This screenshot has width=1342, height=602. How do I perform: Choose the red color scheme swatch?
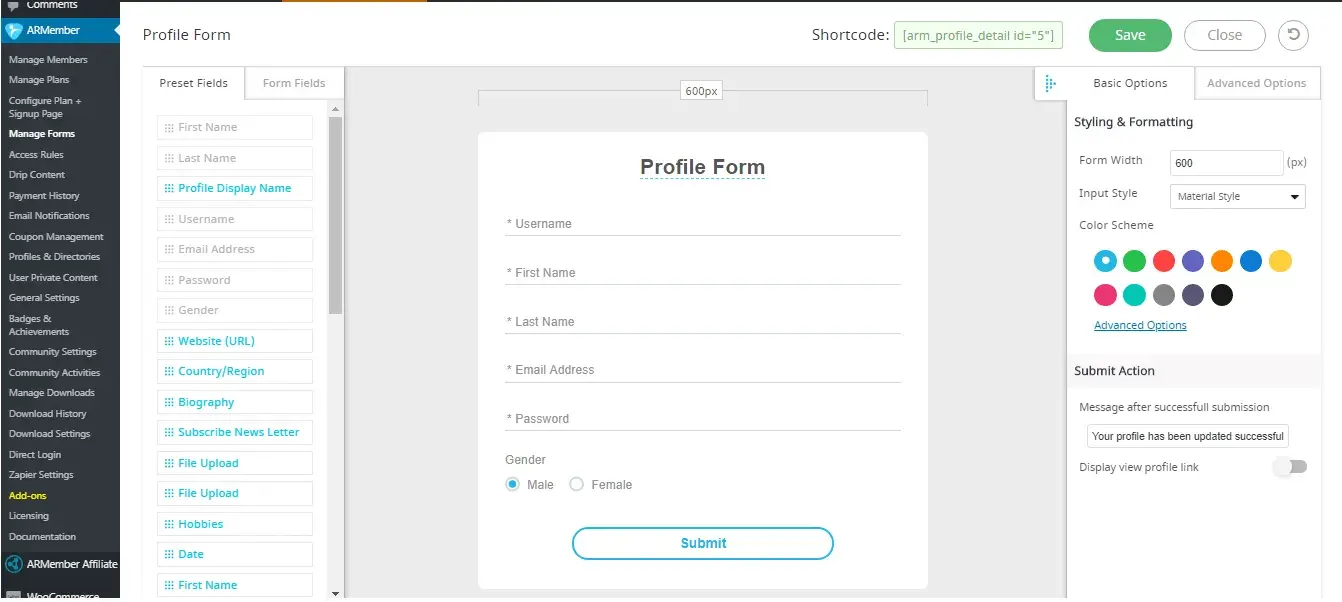coord(1163,261)
